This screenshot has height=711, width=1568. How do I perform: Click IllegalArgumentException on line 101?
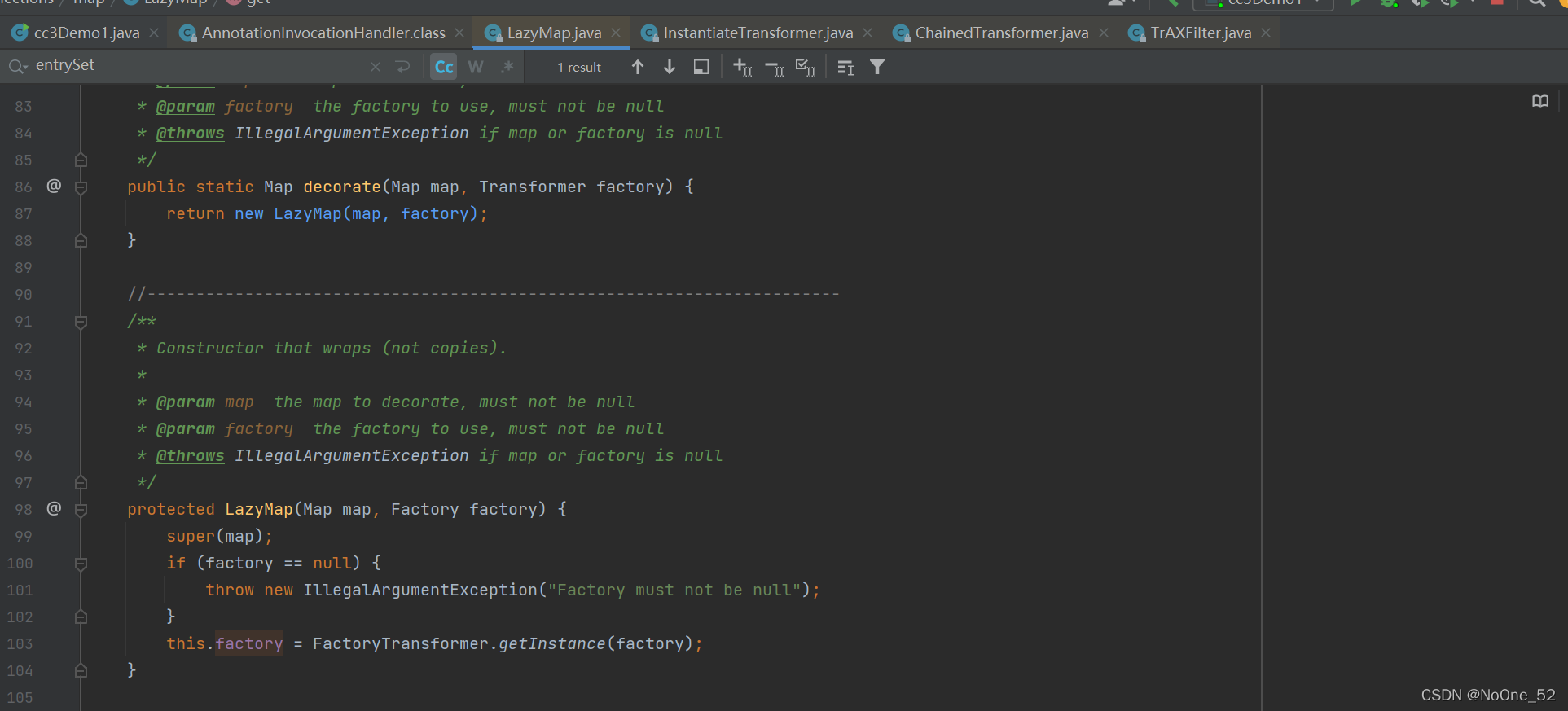pyautogui.click(x=420, y=590)
